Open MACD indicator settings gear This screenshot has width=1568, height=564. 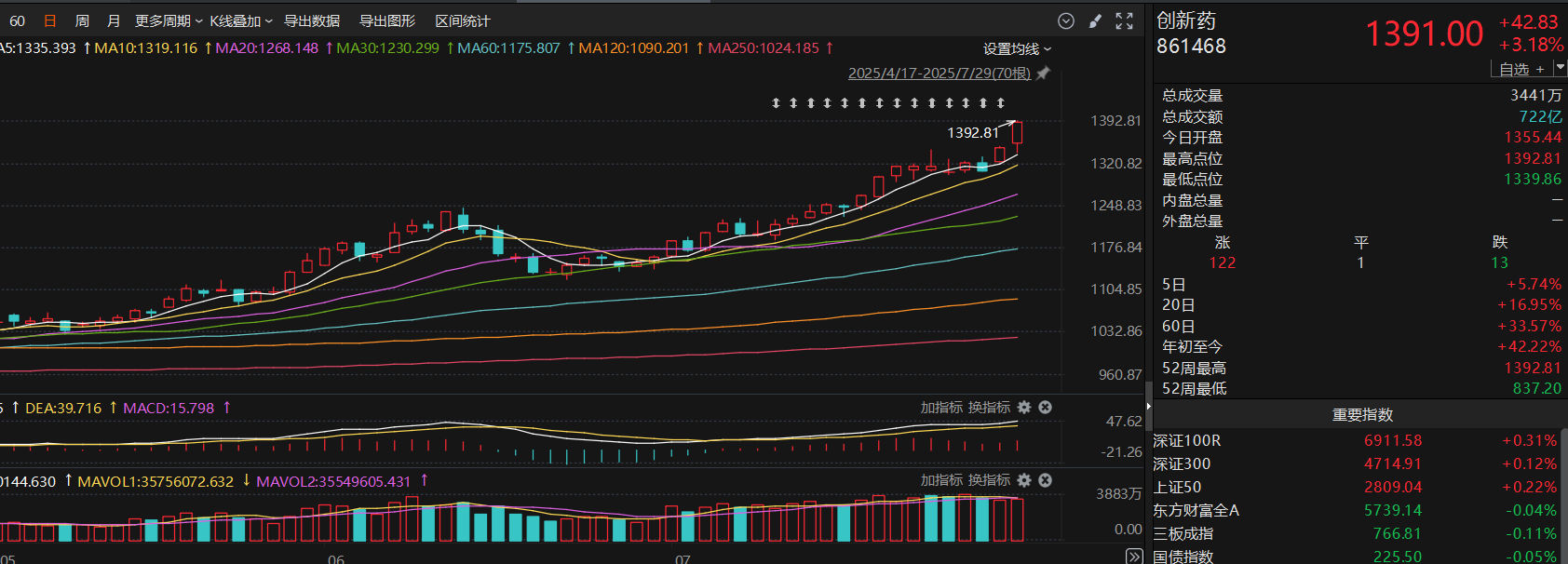[1024, 408]
